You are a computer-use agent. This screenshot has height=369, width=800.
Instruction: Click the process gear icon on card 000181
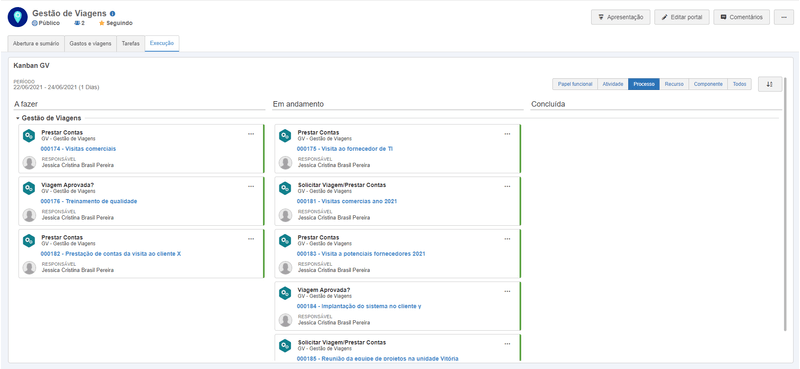285,188
